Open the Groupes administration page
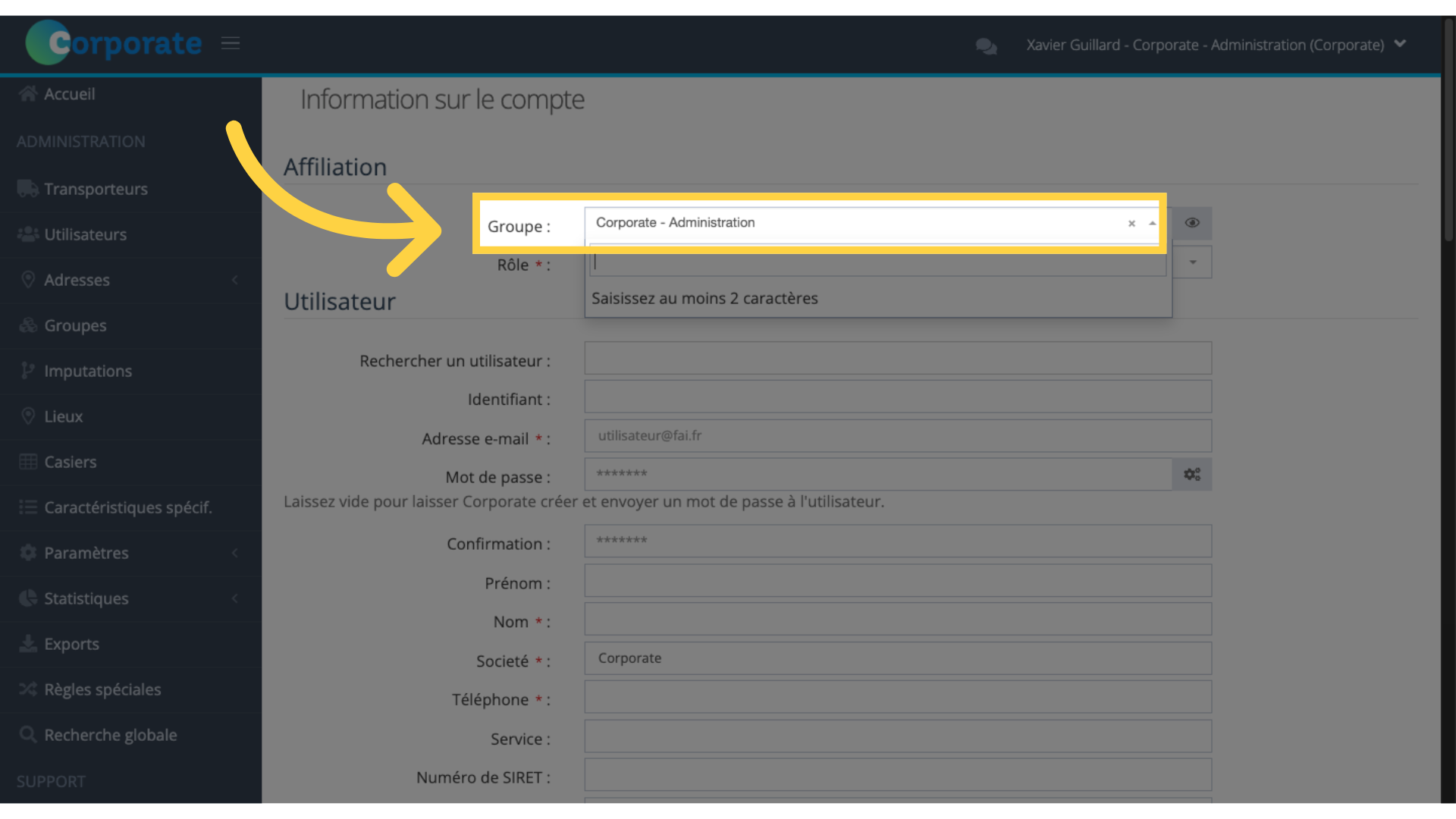The width and height of the screenshot is (1456, 819). coord(75,325)
